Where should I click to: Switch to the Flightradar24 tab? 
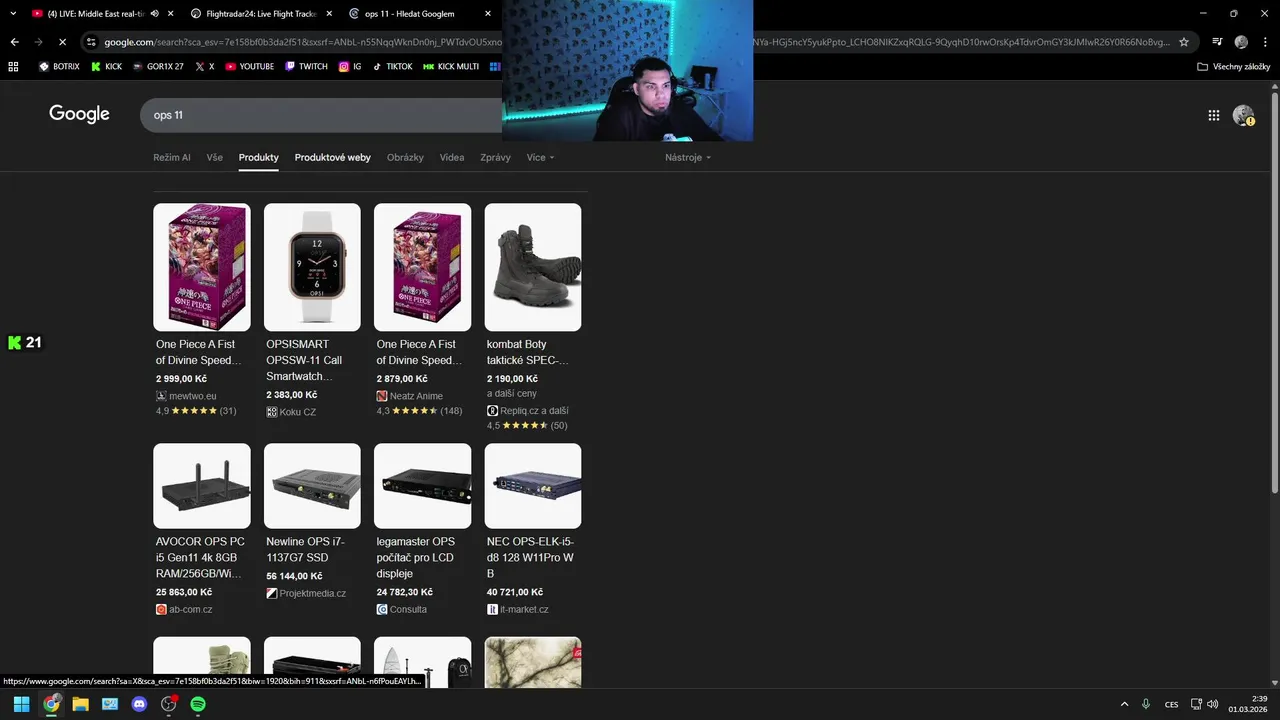pos(260,14)
